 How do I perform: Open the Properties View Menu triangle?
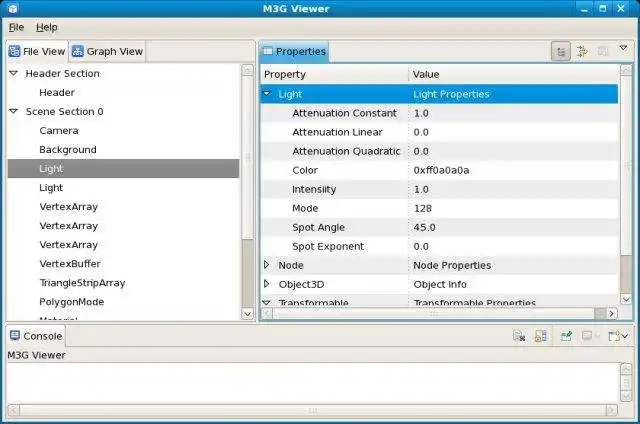623,48
